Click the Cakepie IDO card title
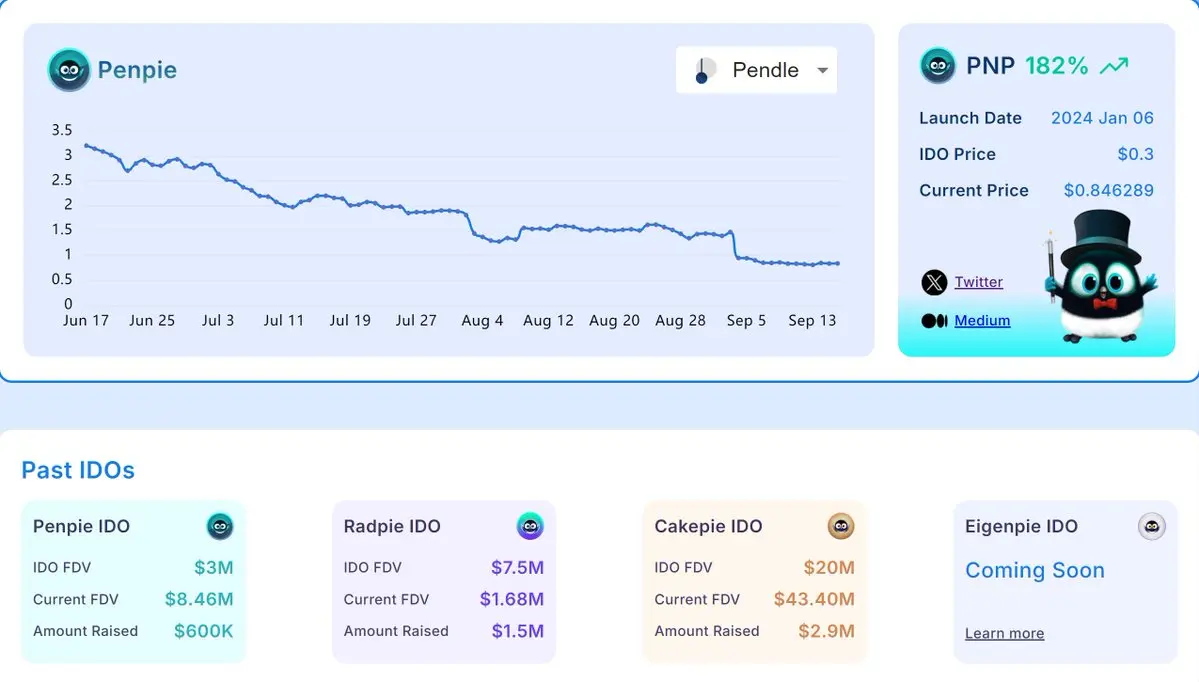1199x682 pixels. coord(708,527)
